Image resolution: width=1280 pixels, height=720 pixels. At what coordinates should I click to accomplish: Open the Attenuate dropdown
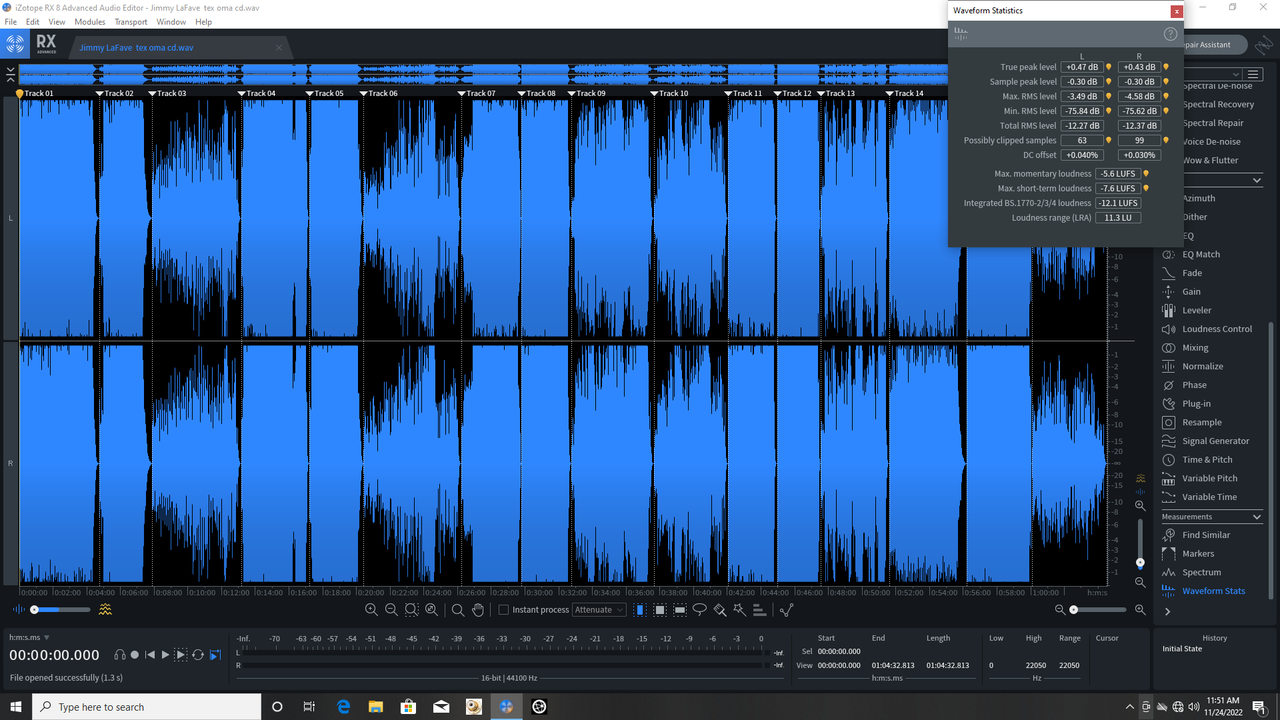click(x=599, y=609)
